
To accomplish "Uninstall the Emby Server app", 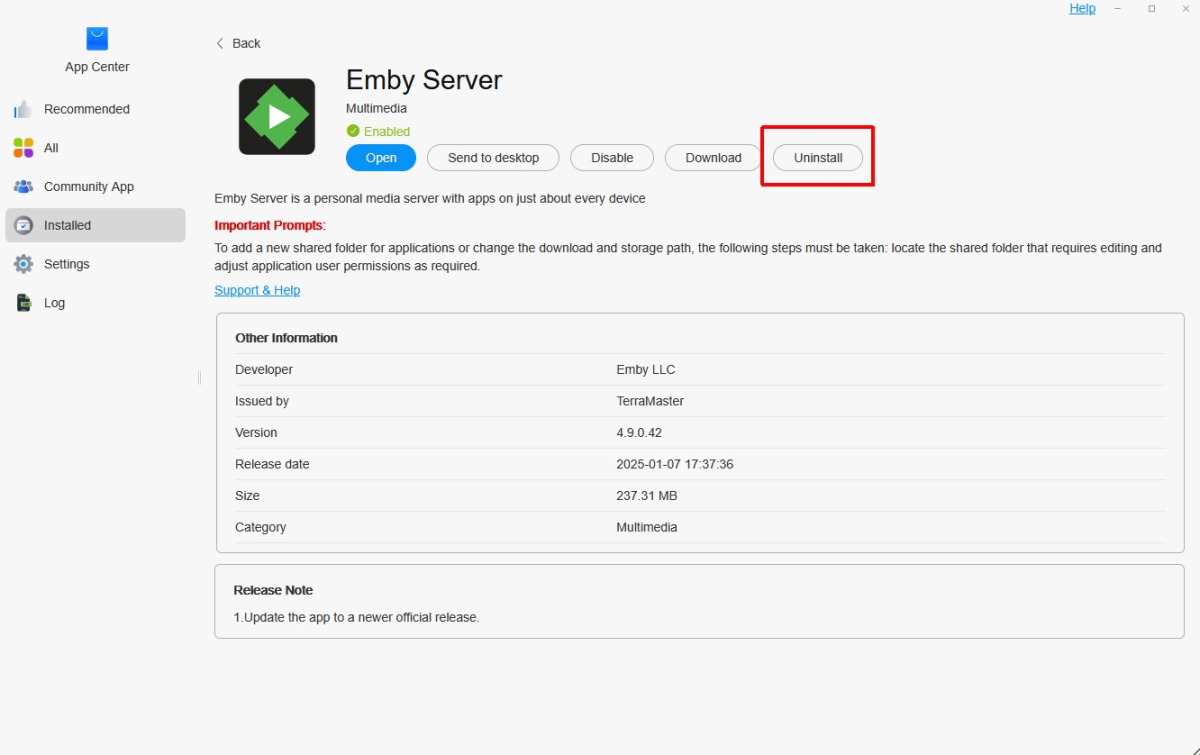I will coord(817,157).
